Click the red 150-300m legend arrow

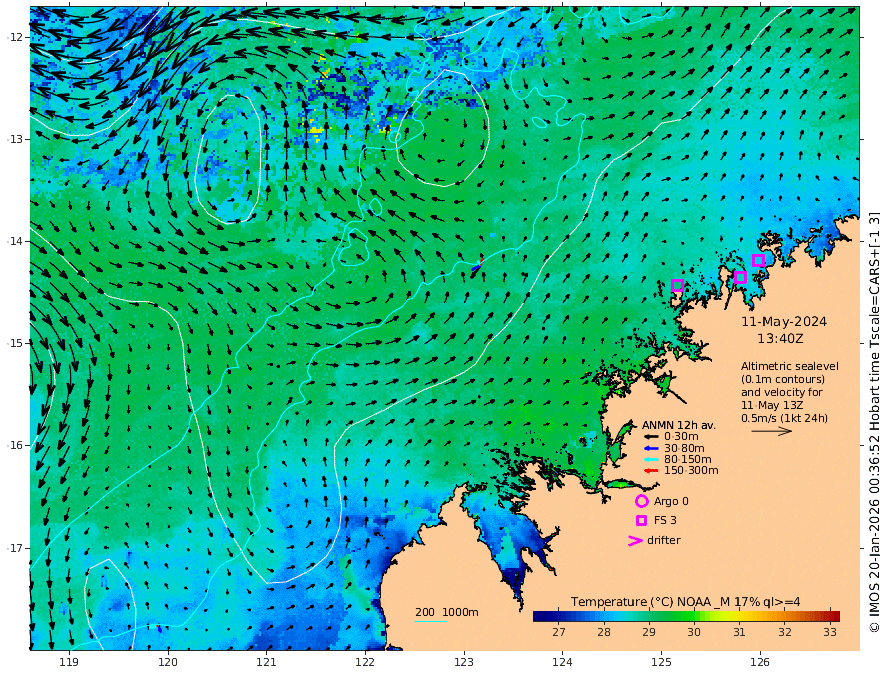[x=651, y=471]
